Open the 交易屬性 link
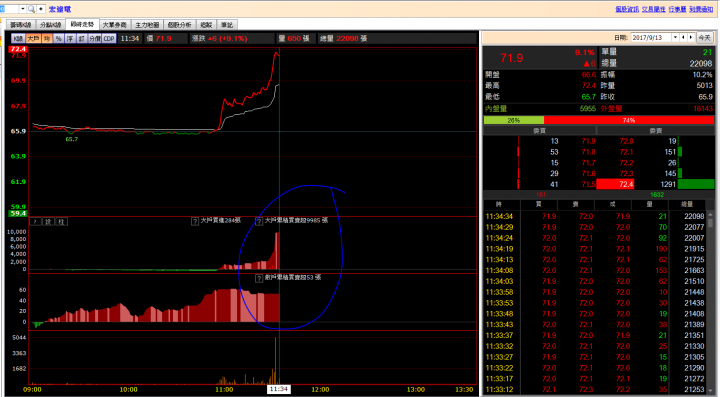The height and width of the screenshot is (397, 720). (653, 9)
